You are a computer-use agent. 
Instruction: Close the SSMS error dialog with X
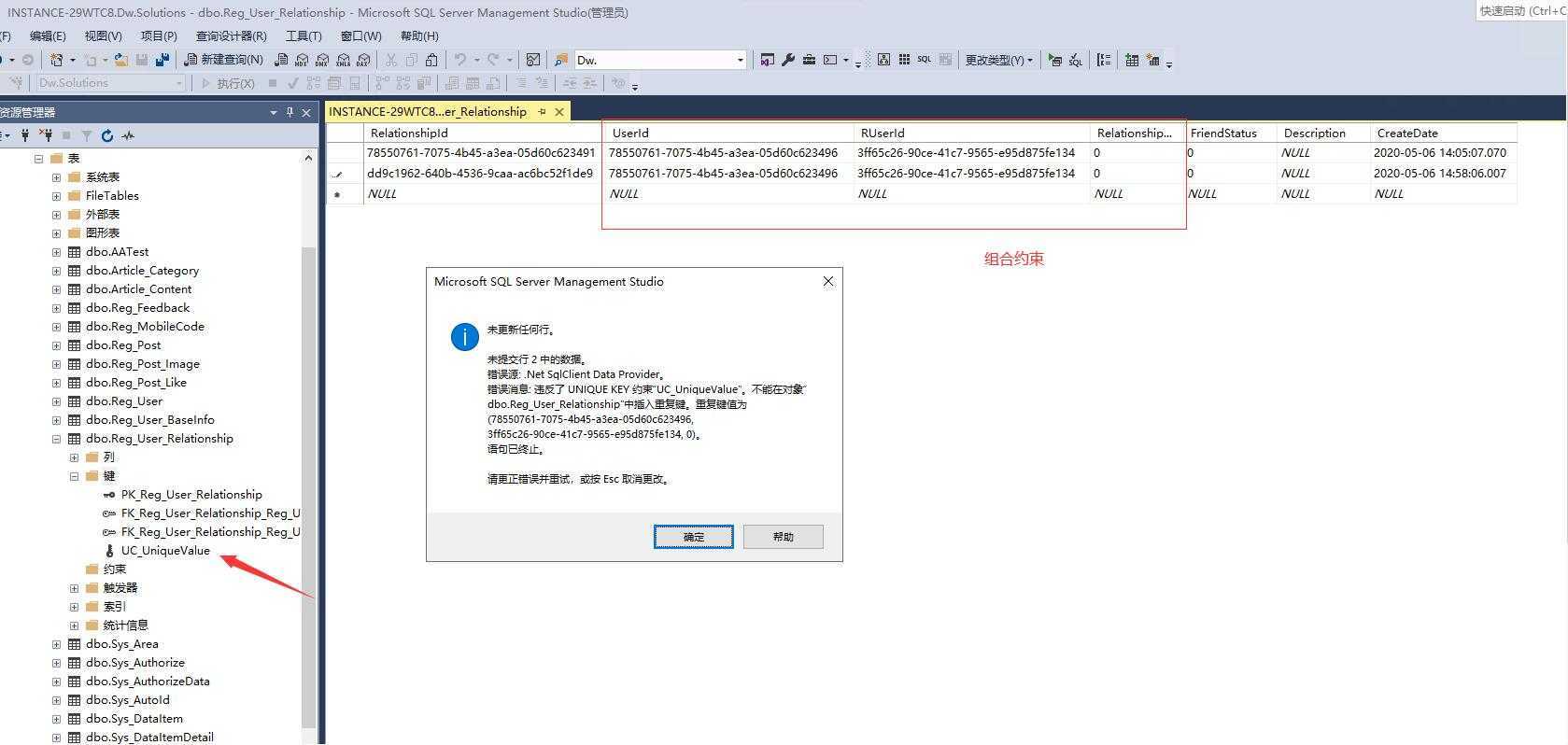pyautogui.click(x=827, y=281)
